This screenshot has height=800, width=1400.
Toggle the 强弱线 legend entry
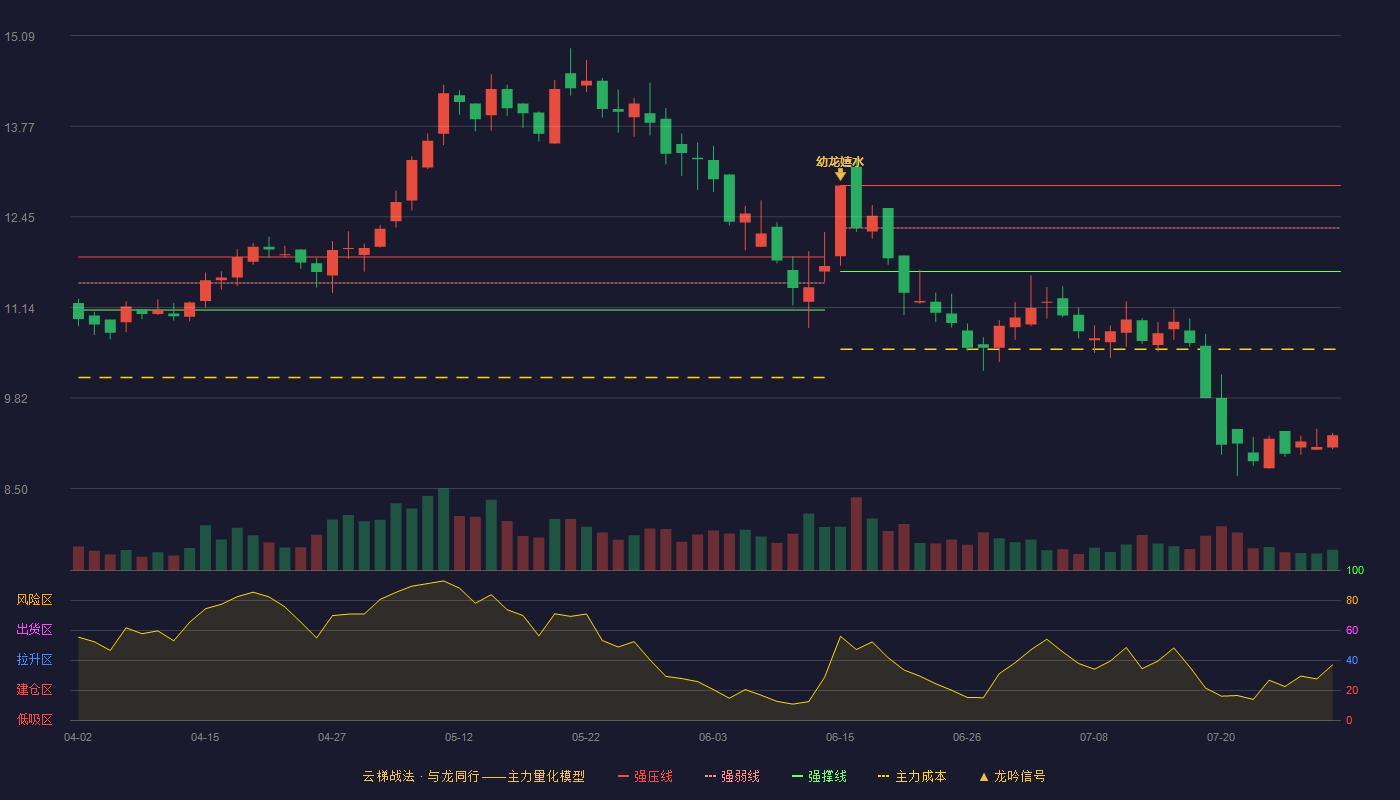(732, 776)
